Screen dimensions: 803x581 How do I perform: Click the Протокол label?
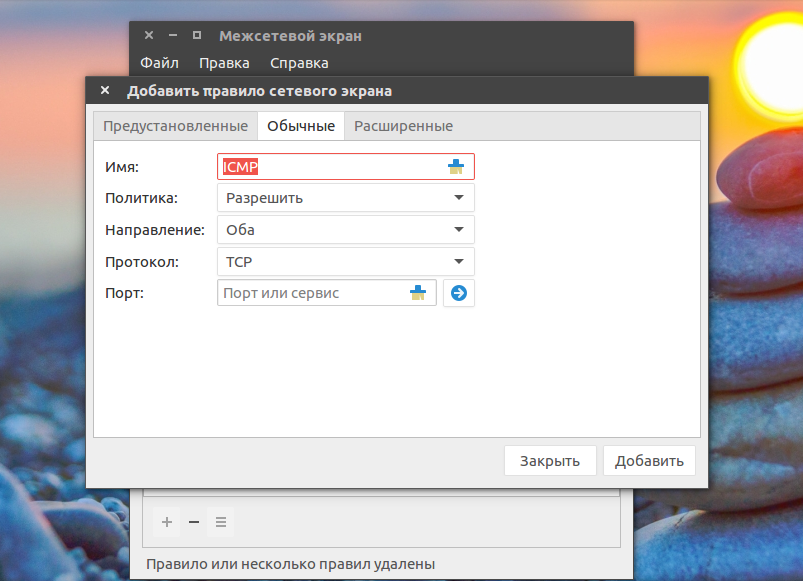(x=142, y=262)
